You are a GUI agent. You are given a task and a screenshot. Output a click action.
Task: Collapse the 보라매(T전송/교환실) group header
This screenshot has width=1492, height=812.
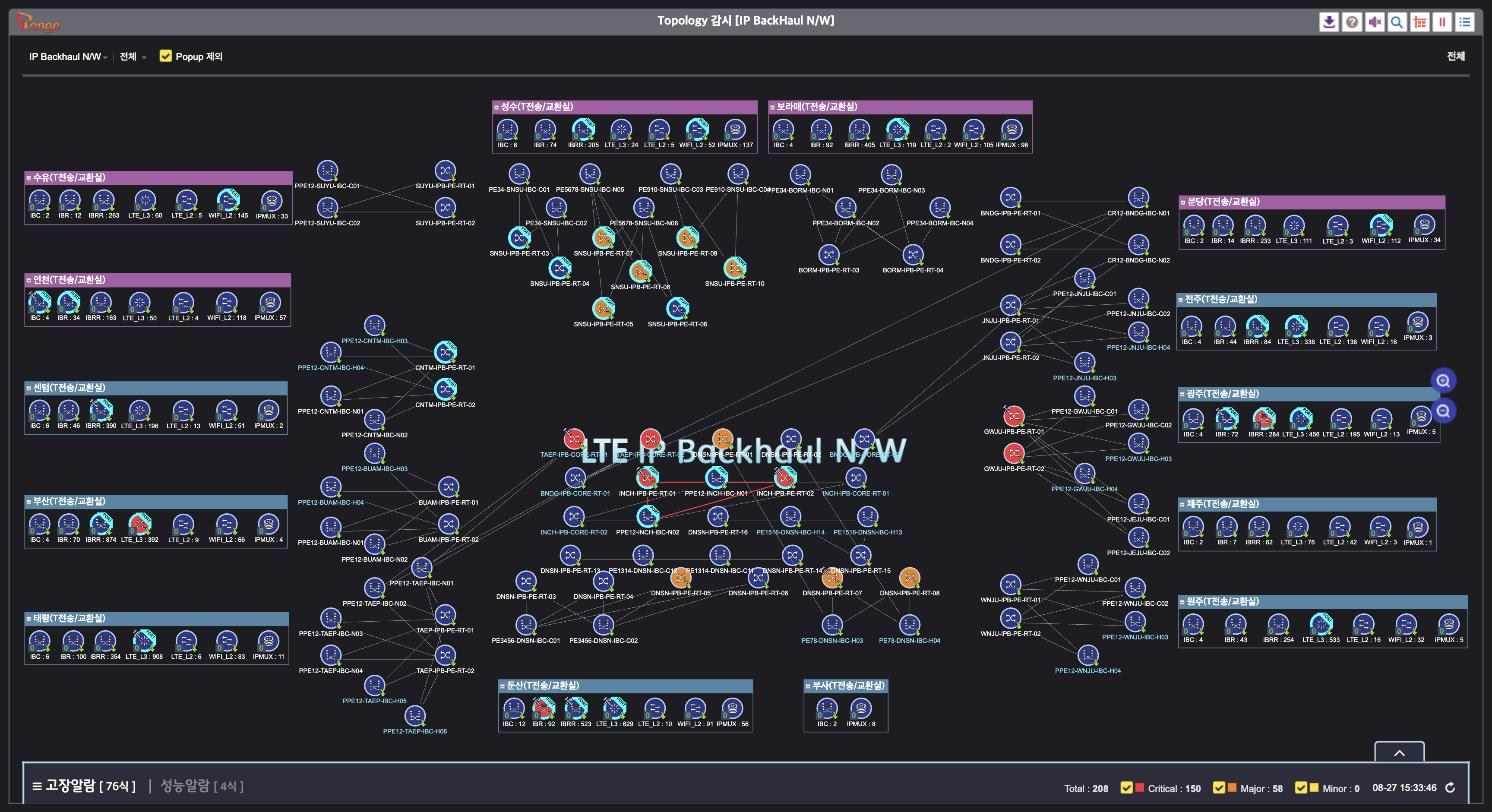[x=900, y=107]
